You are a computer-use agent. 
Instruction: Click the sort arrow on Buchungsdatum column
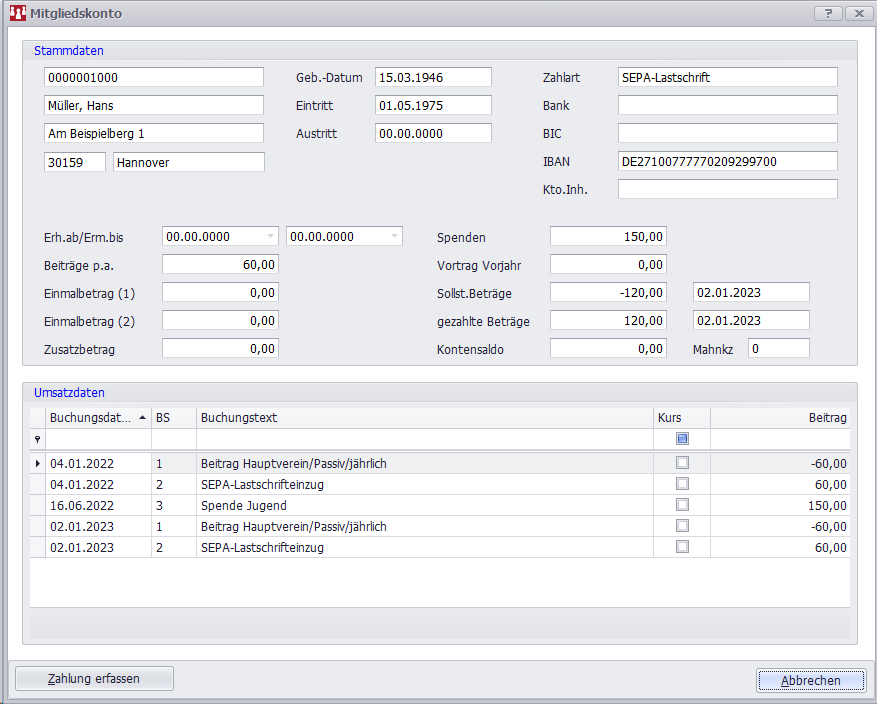tap(141, 418)
